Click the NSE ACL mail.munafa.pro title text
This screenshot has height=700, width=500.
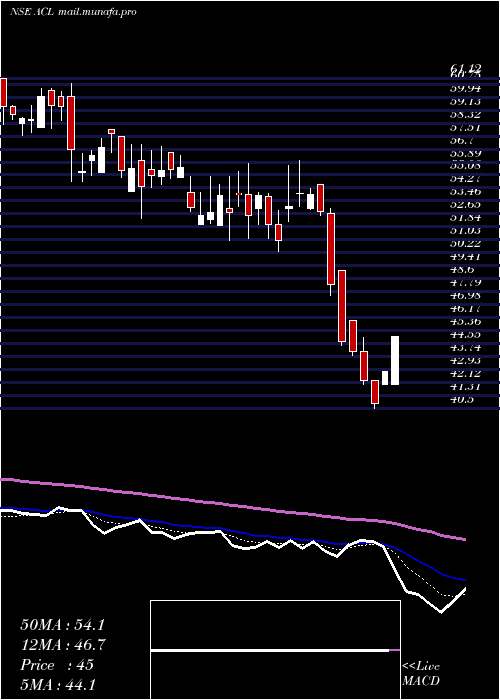(x=73, y=12)
